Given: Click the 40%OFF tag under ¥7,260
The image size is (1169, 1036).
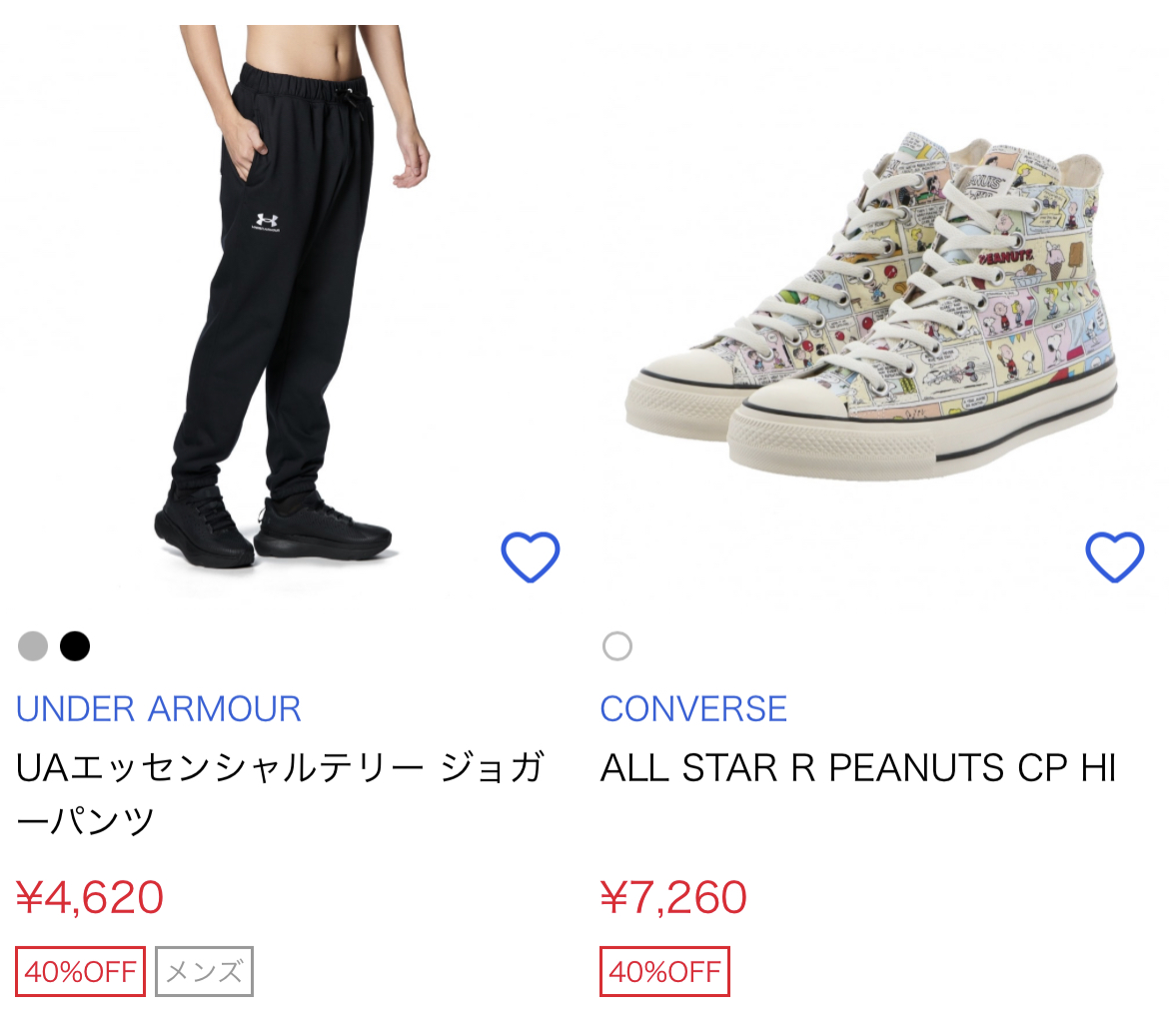Looking at the screenshot, I should pyautogui.click(x=665, y=971).
